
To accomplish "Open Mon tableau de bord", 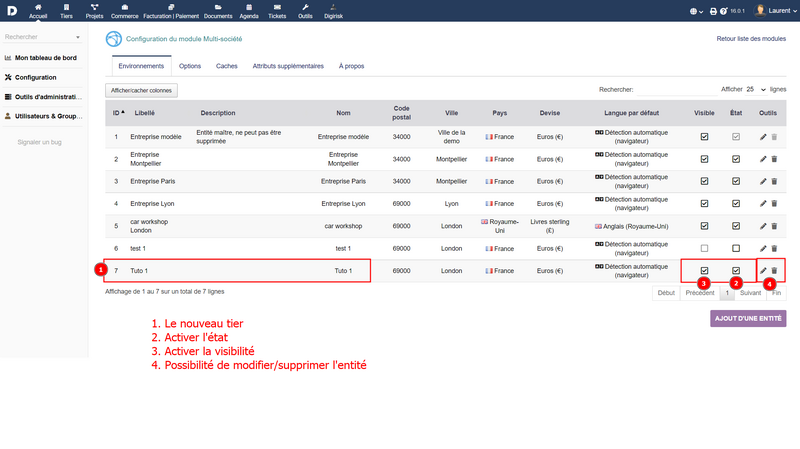I will click(x=41, y=58).
